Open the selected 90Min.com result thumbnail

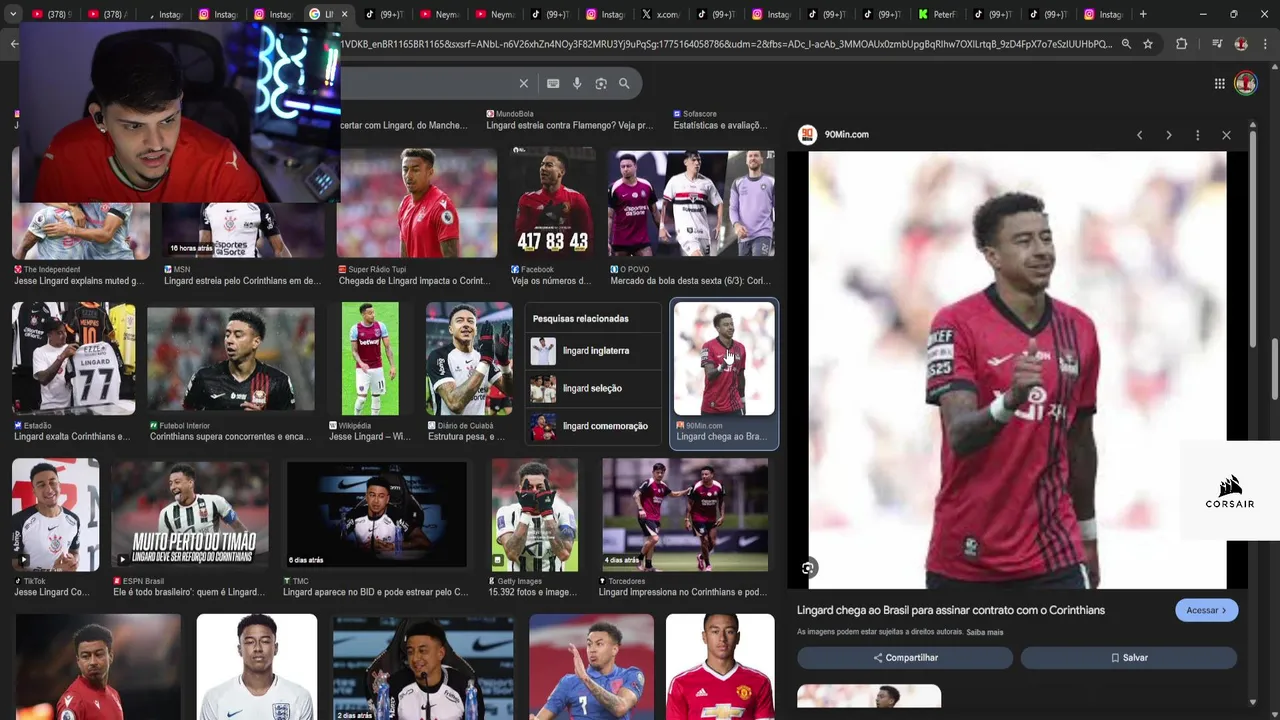[724, 358]
